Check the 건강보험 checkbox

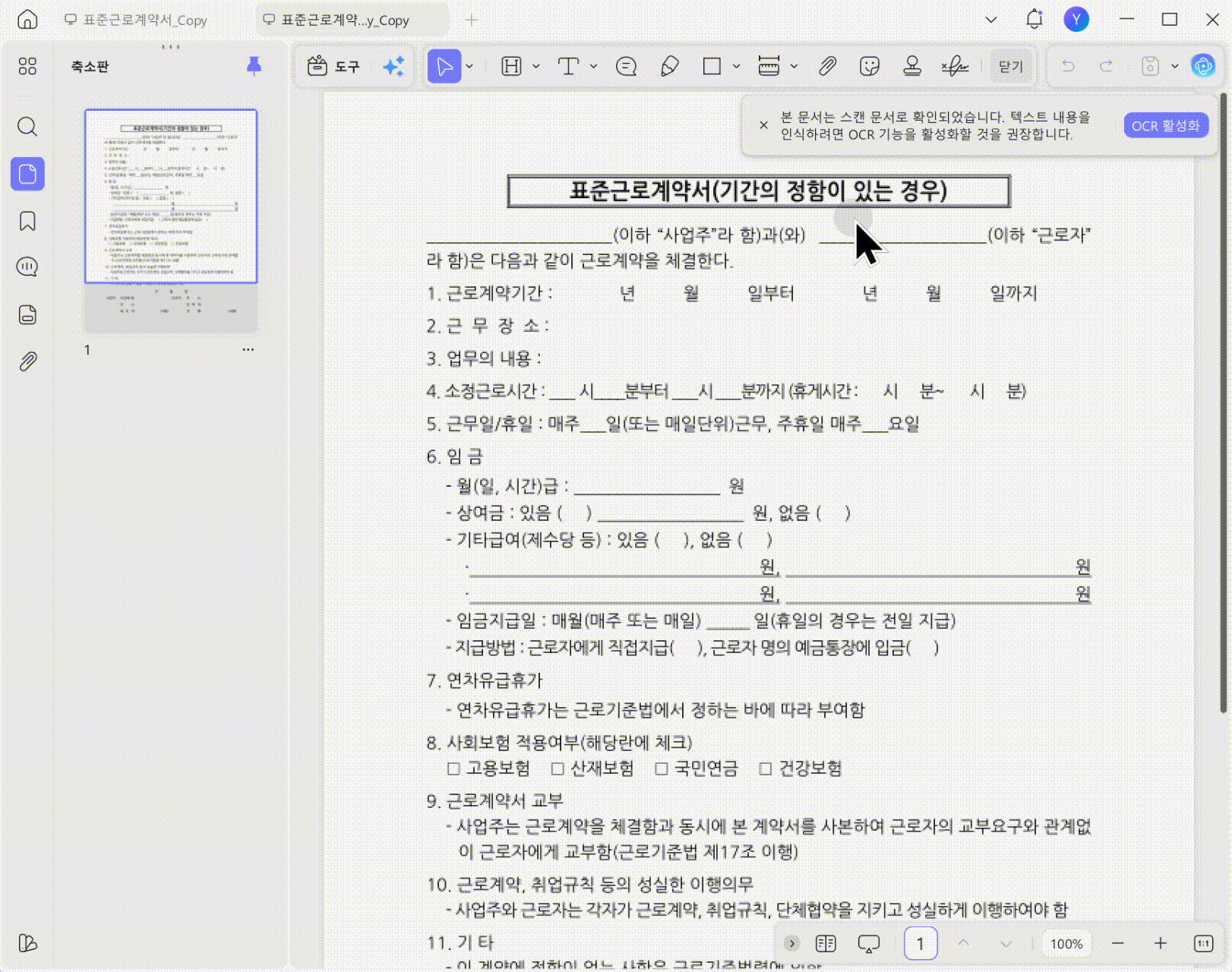click(x=766, y=769)
